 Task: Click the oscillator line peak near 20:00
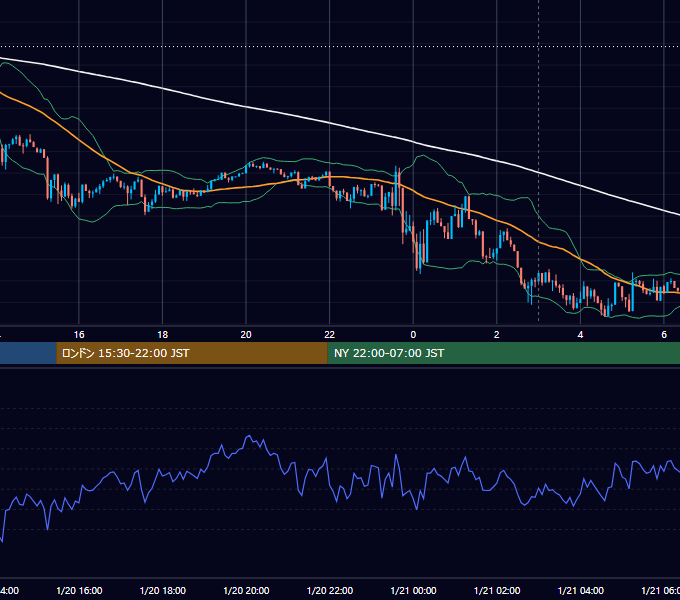click(249, 436)
